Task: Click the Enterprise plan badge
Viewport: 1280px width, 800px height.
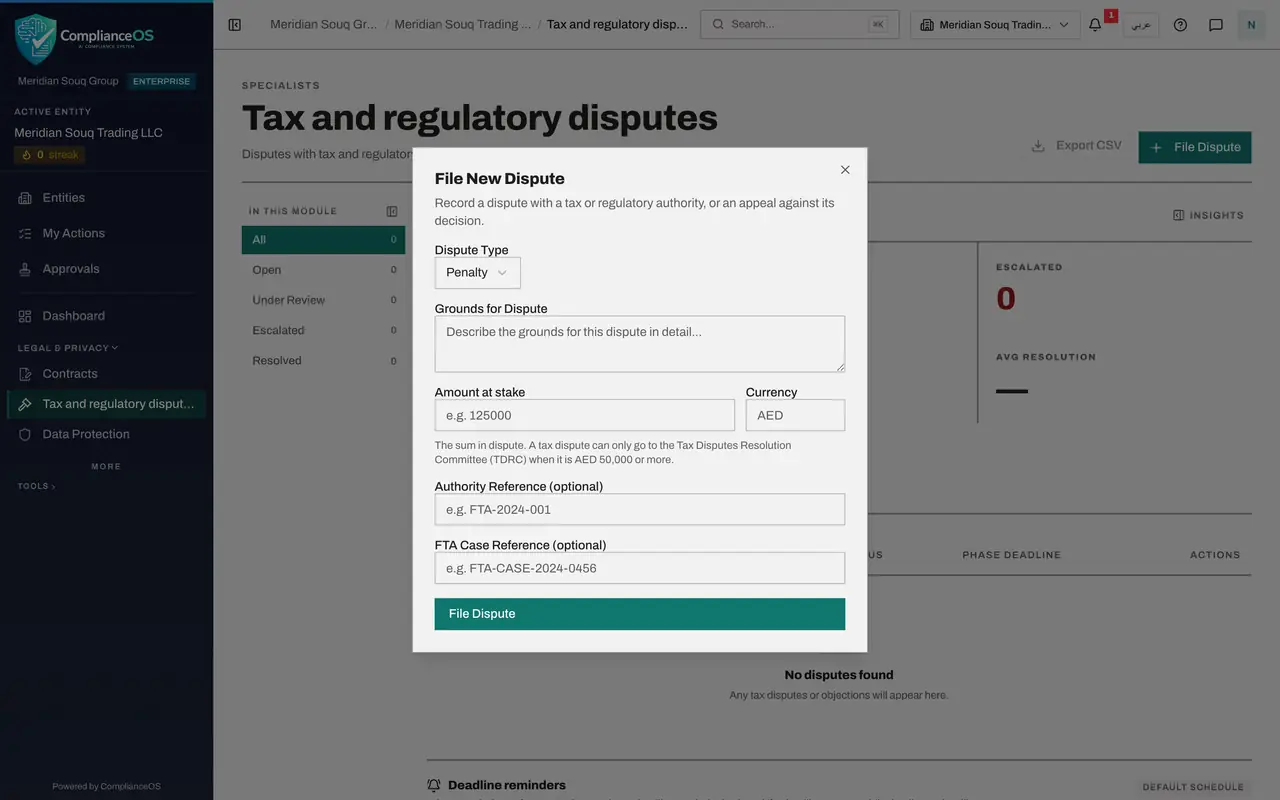Action: click(162, 82)
